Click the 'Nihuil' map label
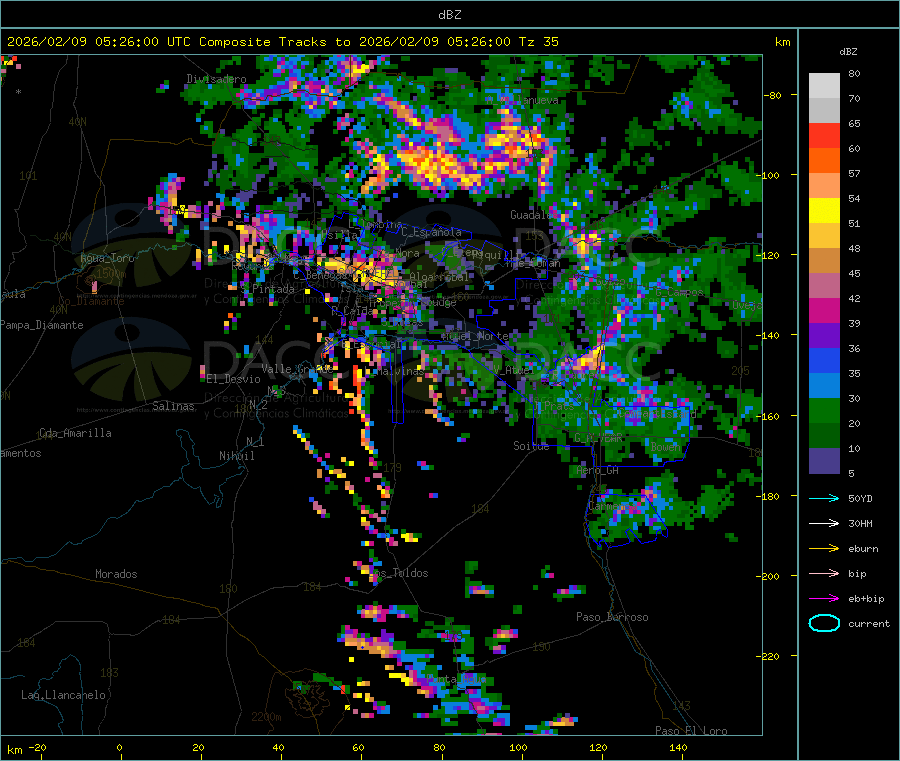This screenshot has width=900, height=761. pos(236,456)
